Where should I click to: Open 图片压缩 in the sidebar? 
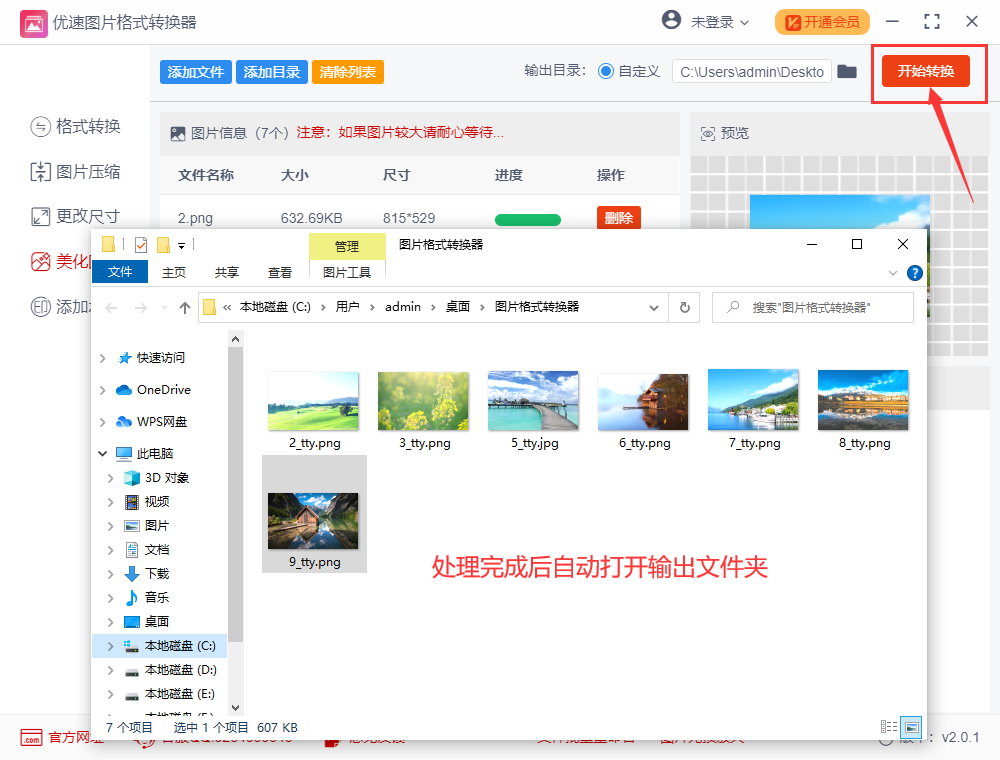coord(75,172)
